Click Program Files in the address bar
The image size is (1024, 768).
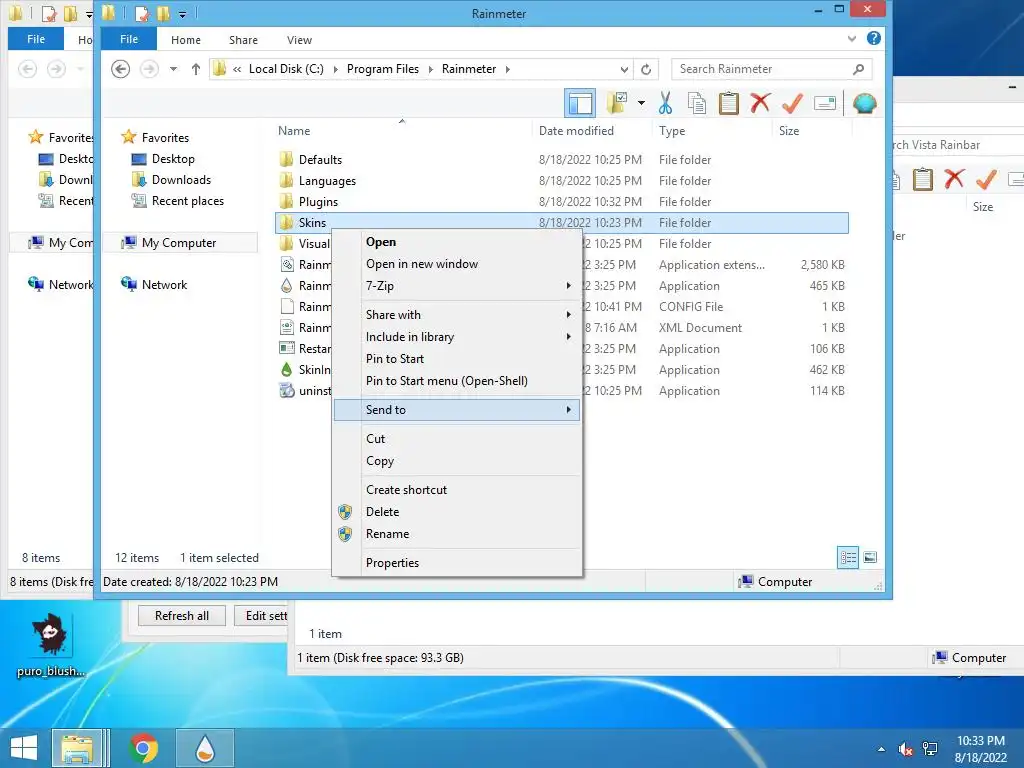[x=383, y=69]
